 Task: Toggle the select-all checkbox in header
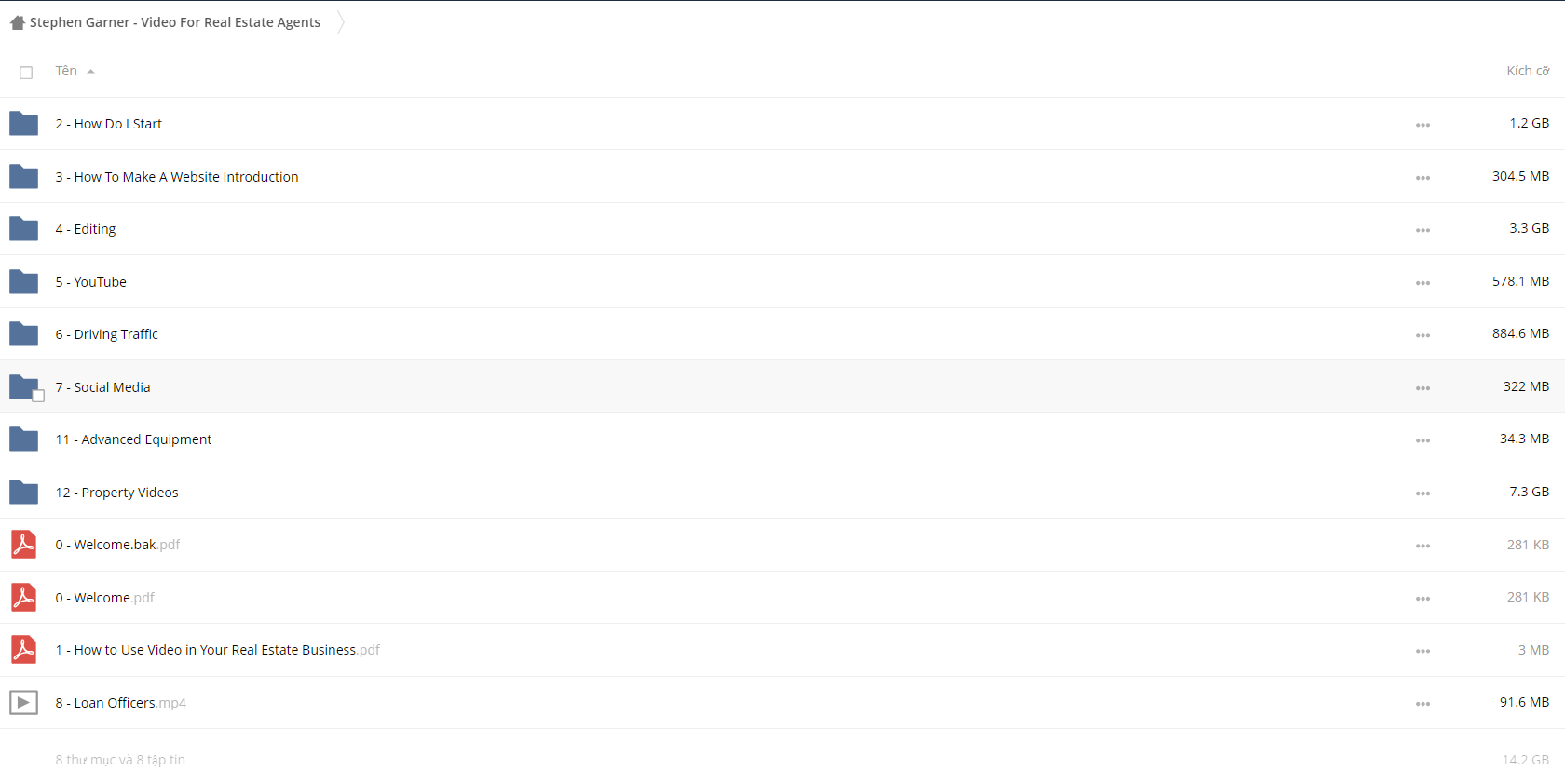tap(26, 73)
